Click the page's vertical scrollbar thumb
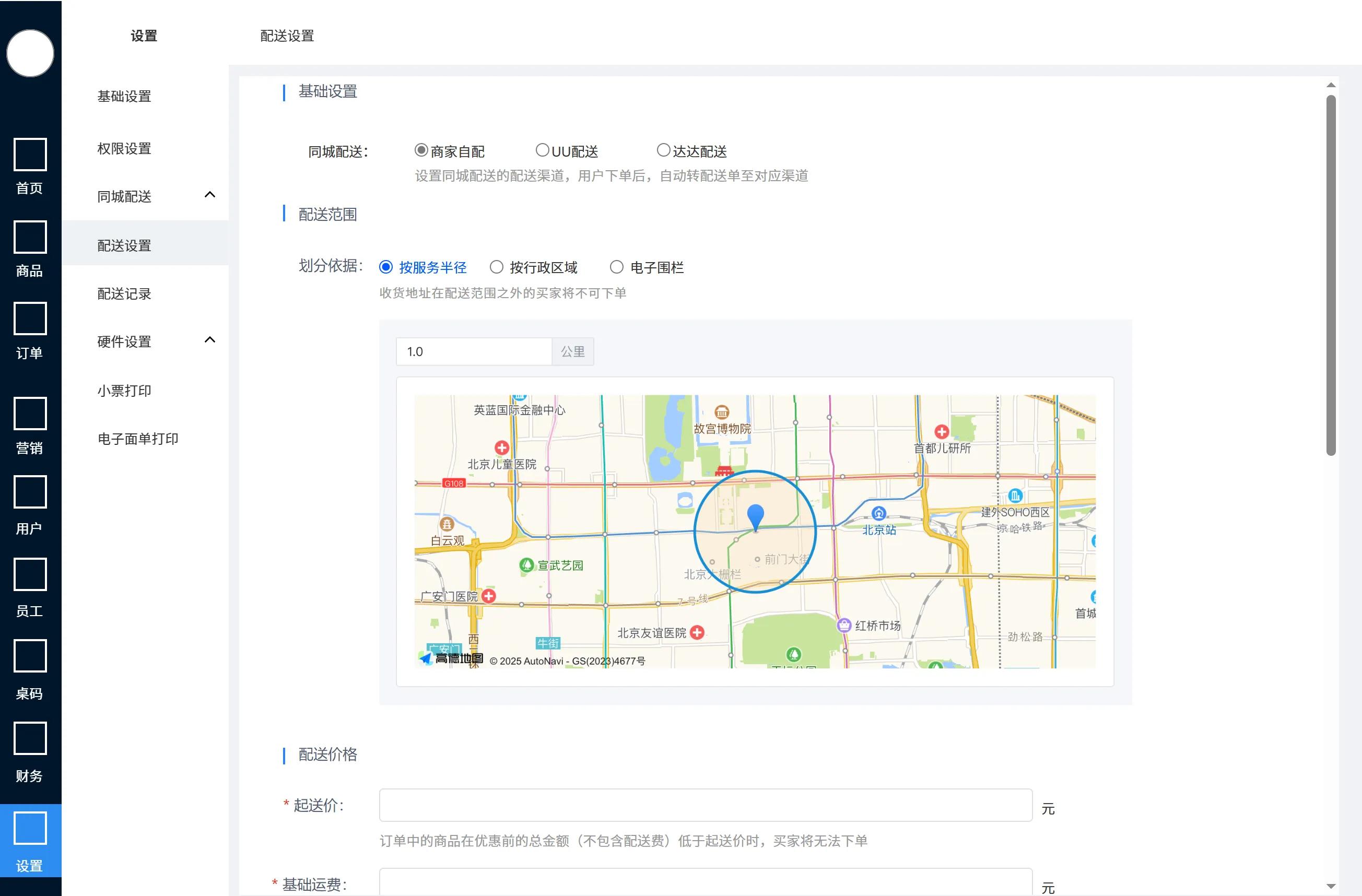This screenshot has width=1362, height=896. pos(1331,275)
